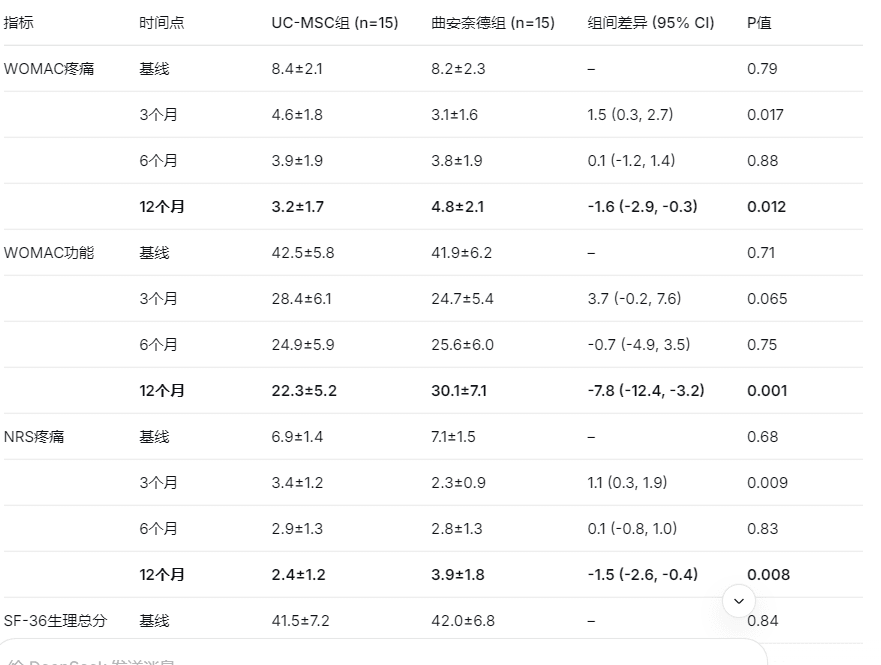Viewport: 881px width, 665px height.
Task: Click the WOMAC功能 row label
Action: [x=49, y=253]
